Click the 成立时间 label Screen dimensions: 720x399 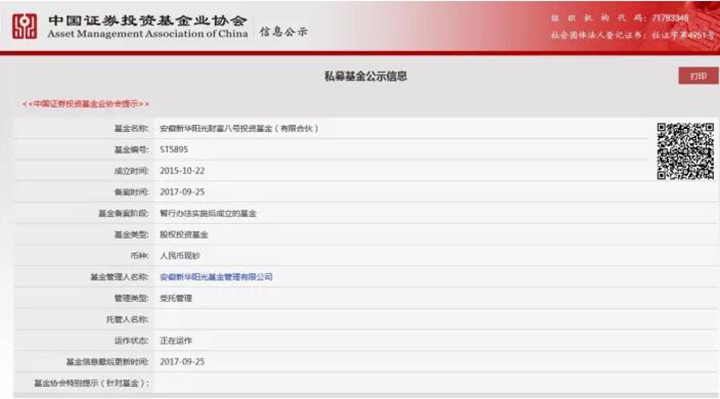point(131,171)
